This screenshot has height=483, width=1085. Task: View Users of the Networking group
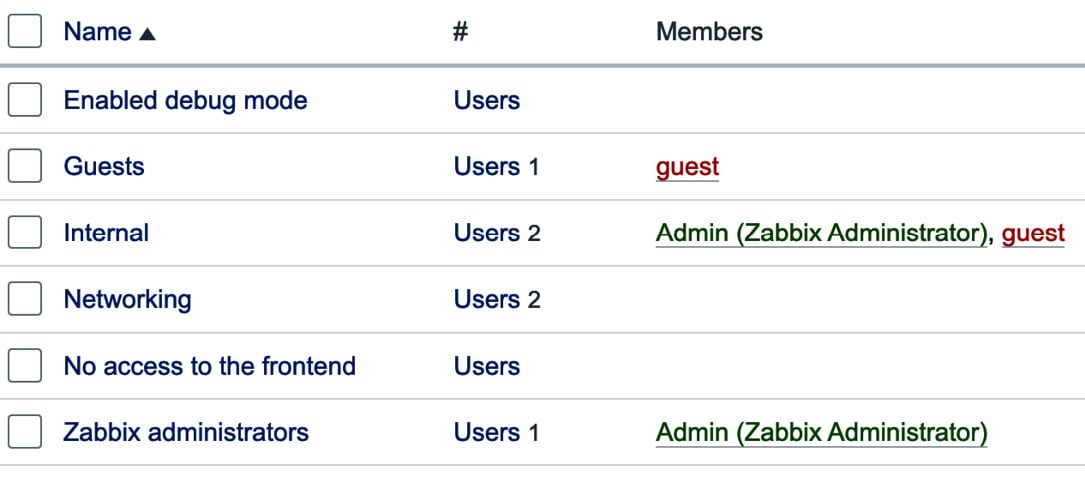click(x=486, y=300)
